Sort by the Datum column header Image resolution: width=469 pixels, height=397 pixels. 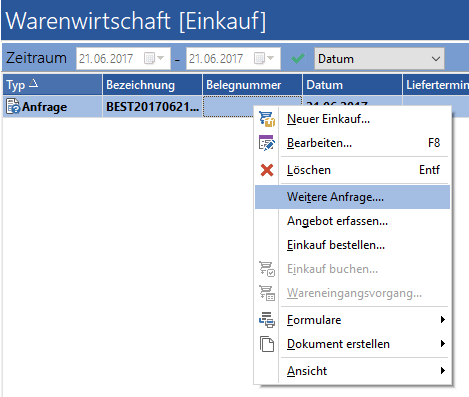pos(352,85)
